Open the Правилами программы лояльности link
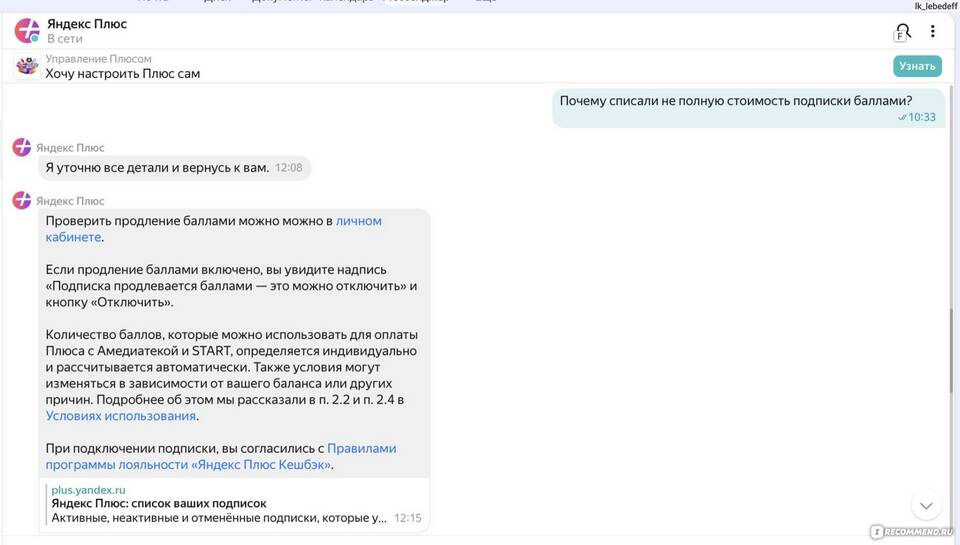Screen dimensions: 960x545 pyautogui.click(x=220, y=456)
